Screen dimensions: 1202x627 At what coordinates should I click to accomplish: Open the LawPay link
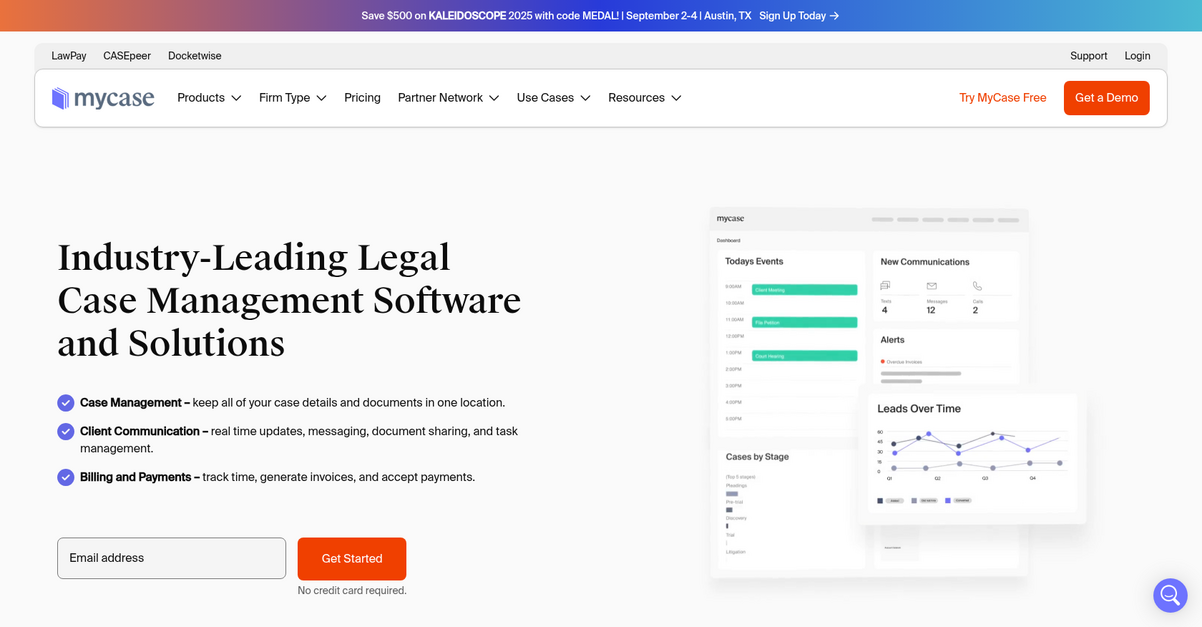pyautogui.click(x=69, y=56)
